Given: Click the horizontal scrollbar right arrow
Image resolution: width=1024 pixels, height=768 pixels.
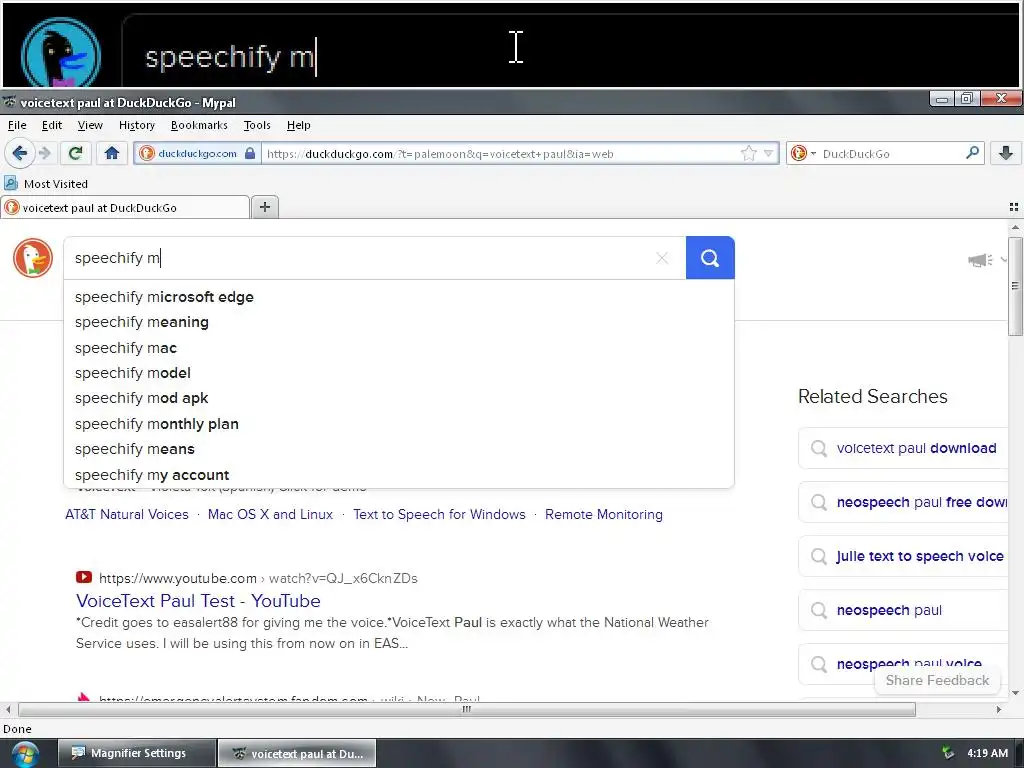Looking at the screenshot, I should click(x=999, y=709).
